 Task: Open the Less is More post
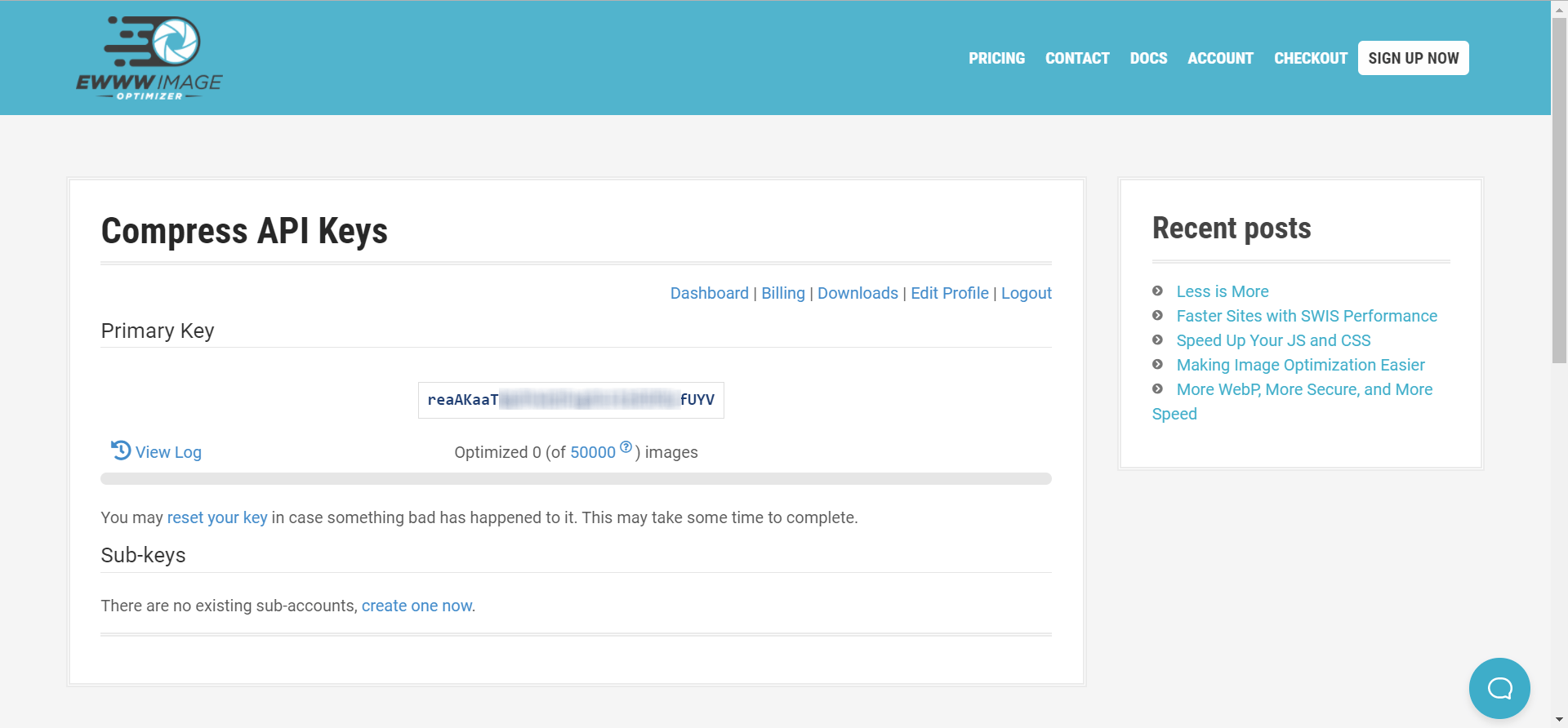1222,291
